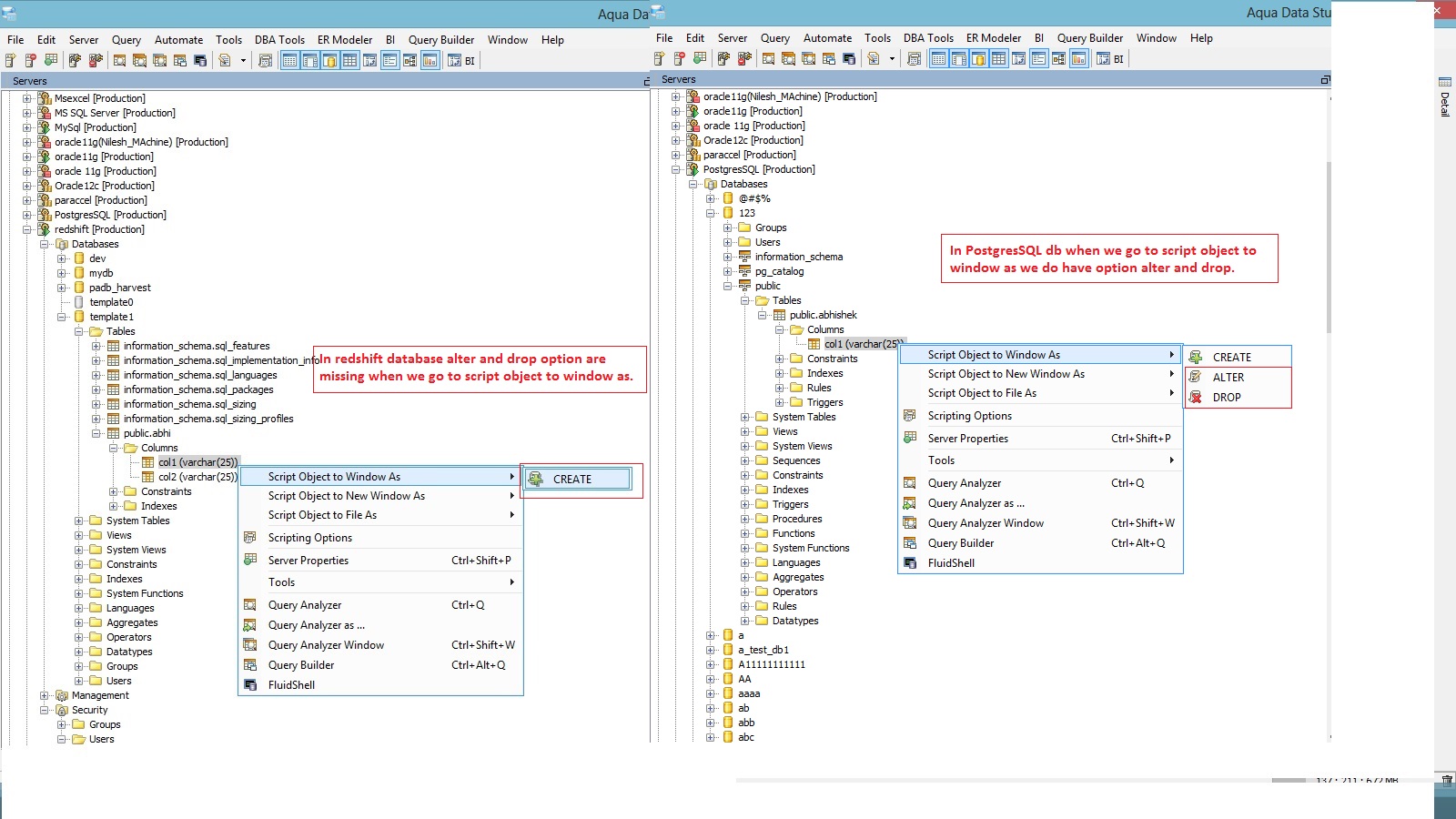1456x819 pixels.
Task: Expand a_test_db1 database node
Action: 711,650
